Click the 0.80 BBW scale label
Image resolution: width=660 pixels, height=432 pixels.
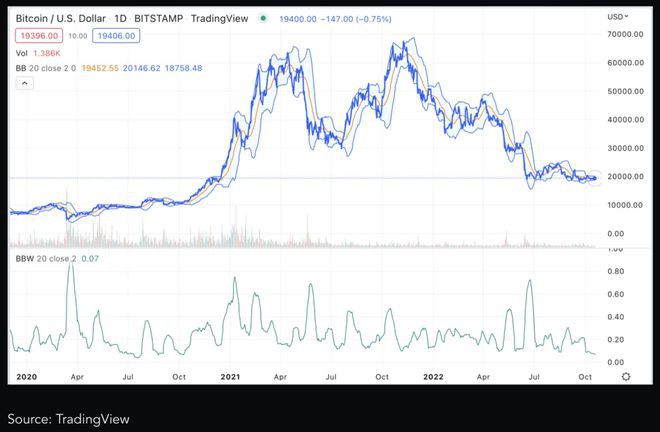616,271
